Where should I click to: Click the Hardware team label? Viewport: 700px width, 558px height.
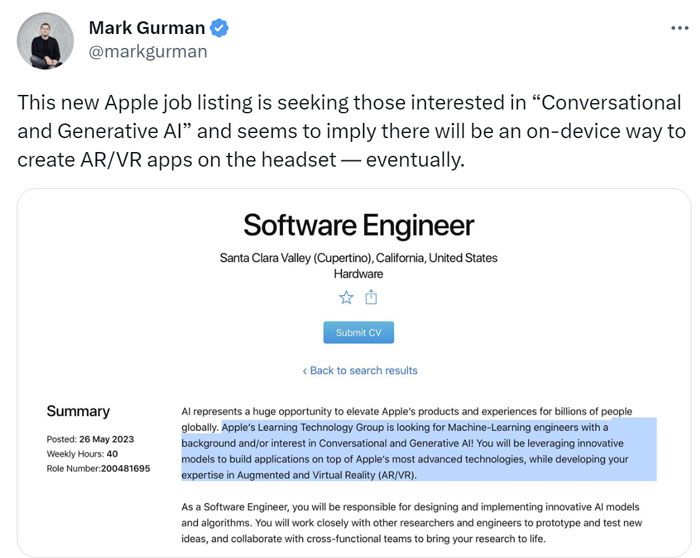[358, 274]
